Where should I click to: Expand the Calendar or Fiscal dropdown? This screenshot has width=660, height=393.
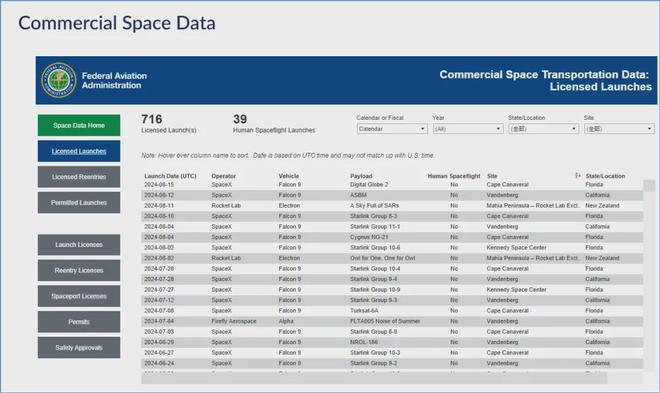point(392,129)
